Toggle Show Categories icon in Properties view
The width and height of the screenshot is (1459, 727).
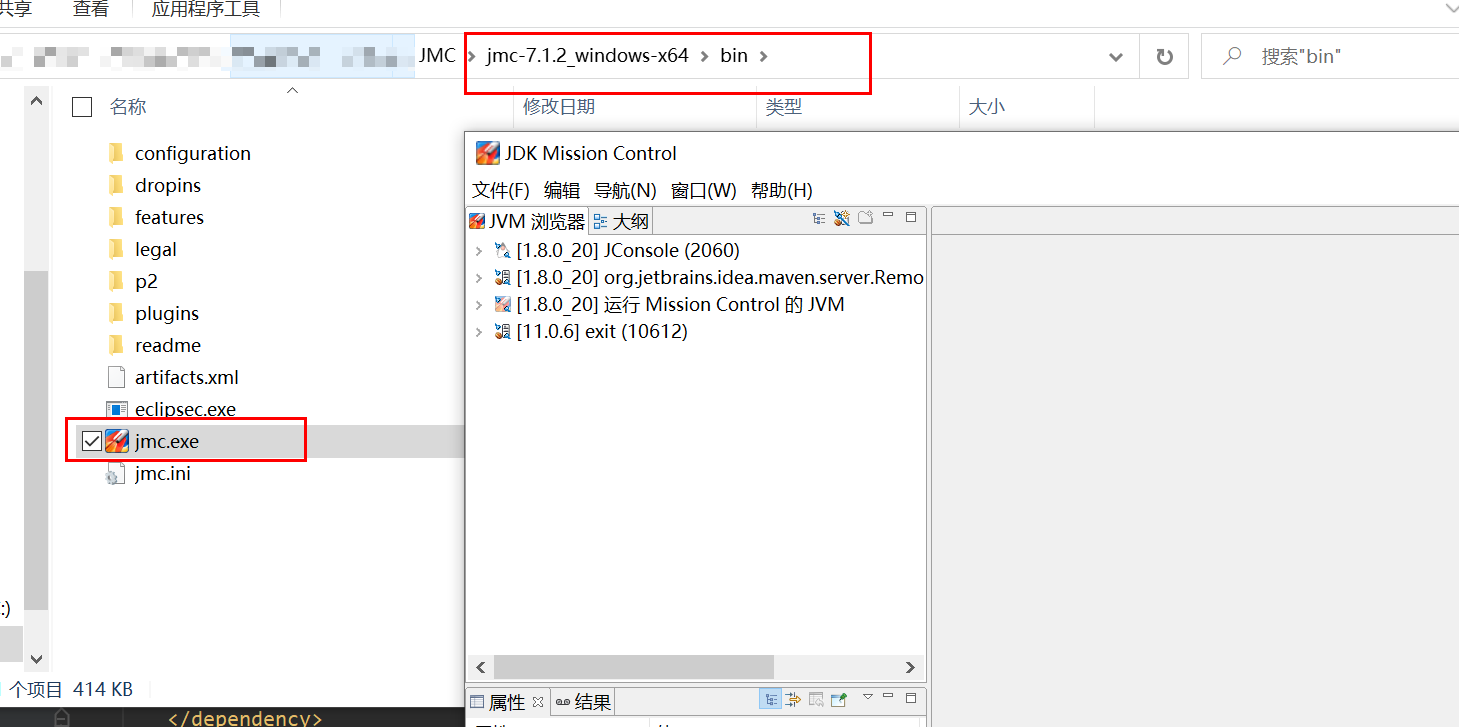771,699
